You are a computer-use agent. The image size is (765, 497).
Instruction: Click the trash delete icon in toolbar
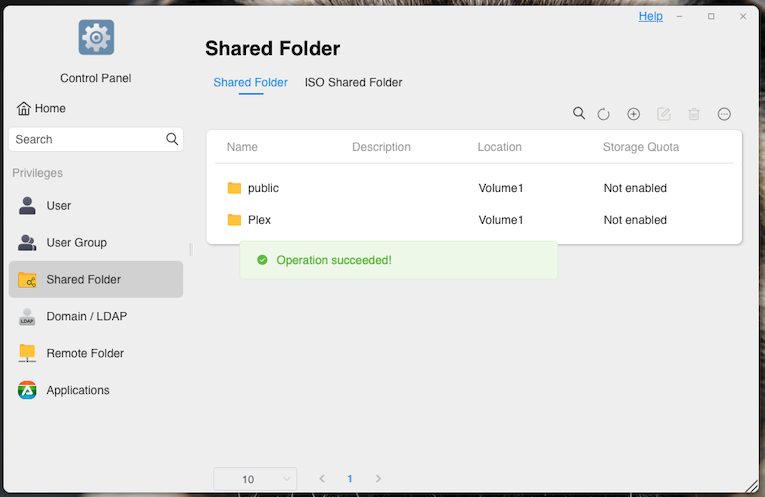[694, 114]
